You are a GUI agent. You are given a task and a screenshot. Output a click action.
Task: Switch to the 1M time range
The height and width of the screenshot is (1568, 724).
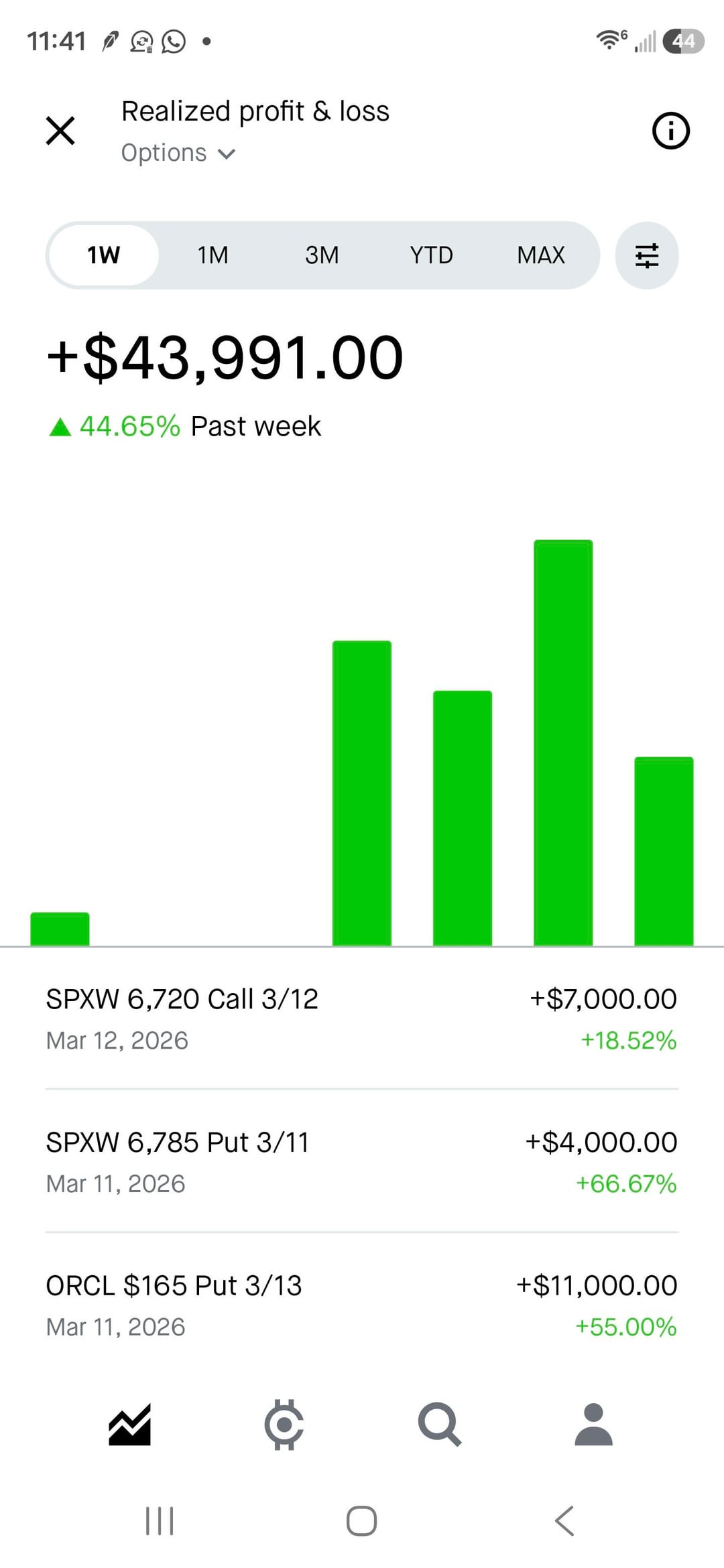click(213, 255)
